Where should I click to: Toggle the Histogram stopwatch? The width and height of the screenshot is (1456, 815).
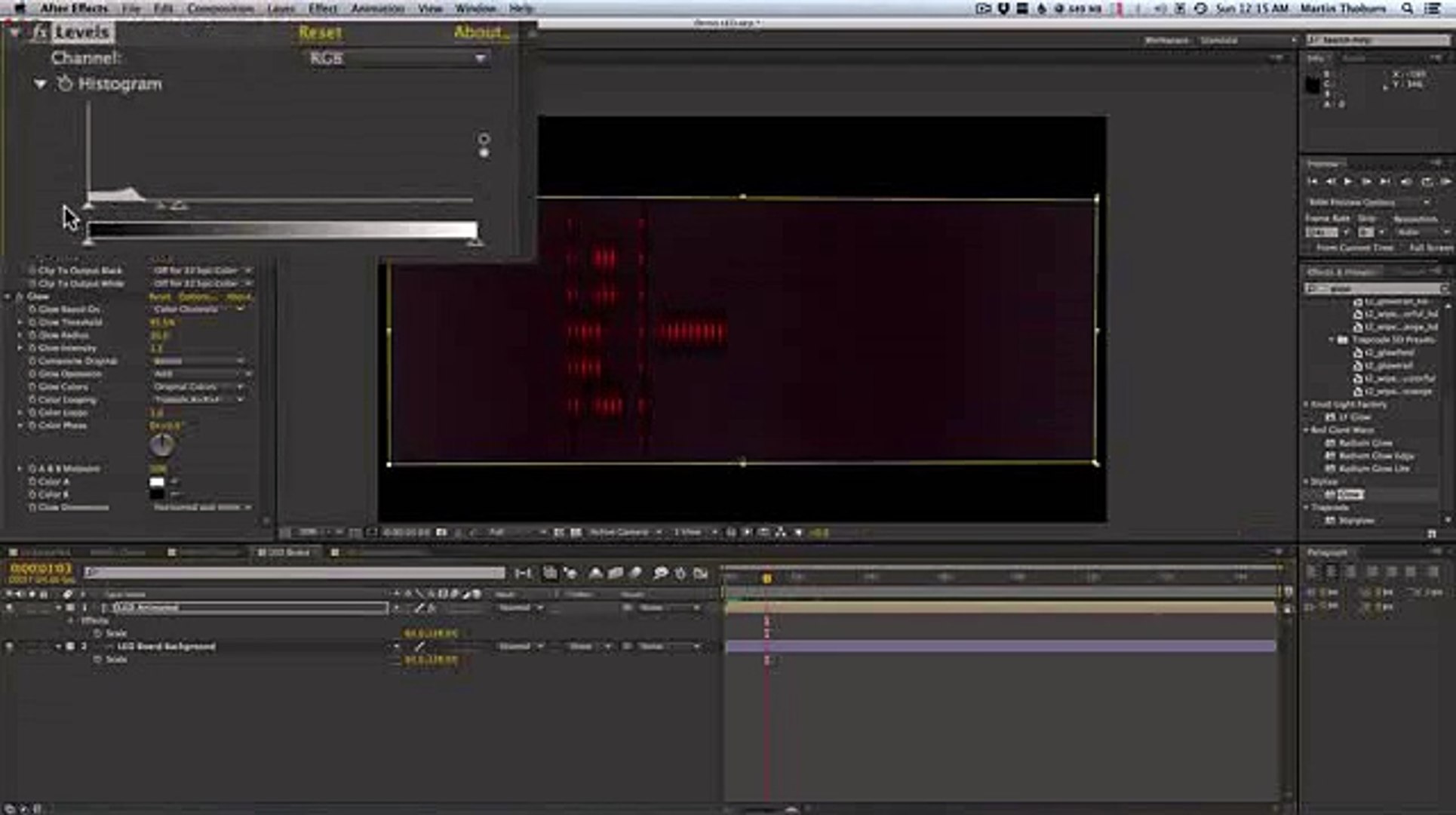pyautogui.click(x=65, y=84)
